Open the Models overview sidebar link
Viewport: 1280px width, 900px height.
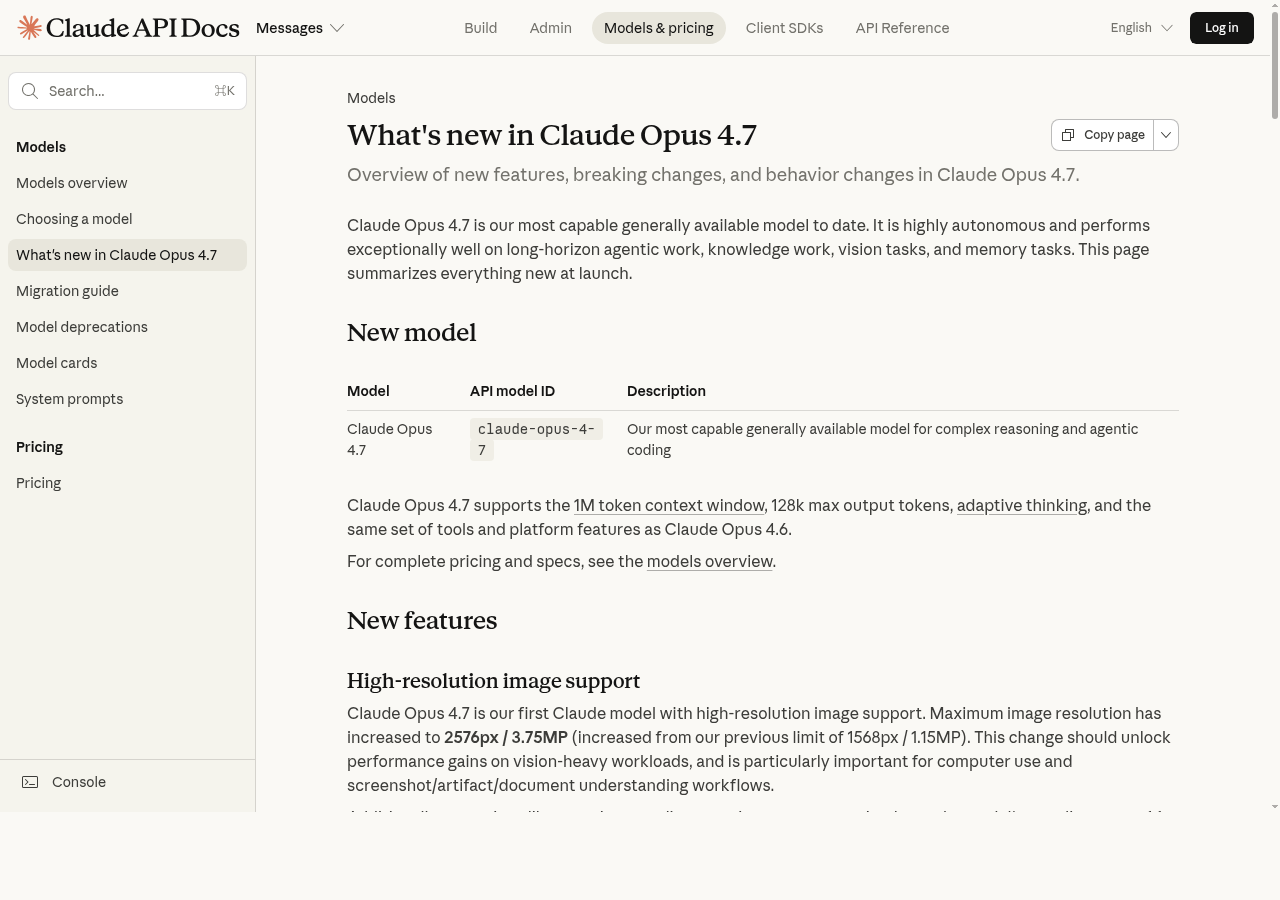pyautogui.click(x=71, y=182)
